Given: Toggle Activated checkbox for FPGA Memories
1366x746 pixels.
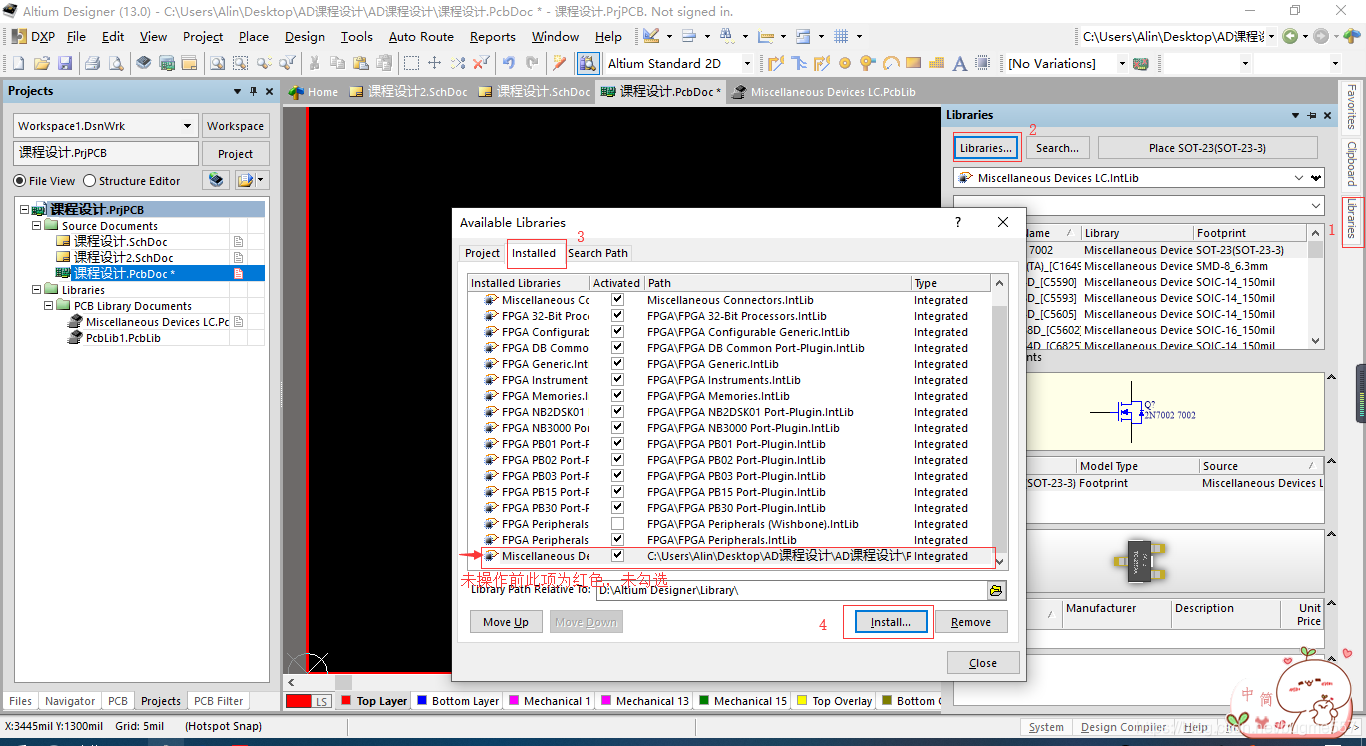Looking at the screenshot, I should pos(617,396).
